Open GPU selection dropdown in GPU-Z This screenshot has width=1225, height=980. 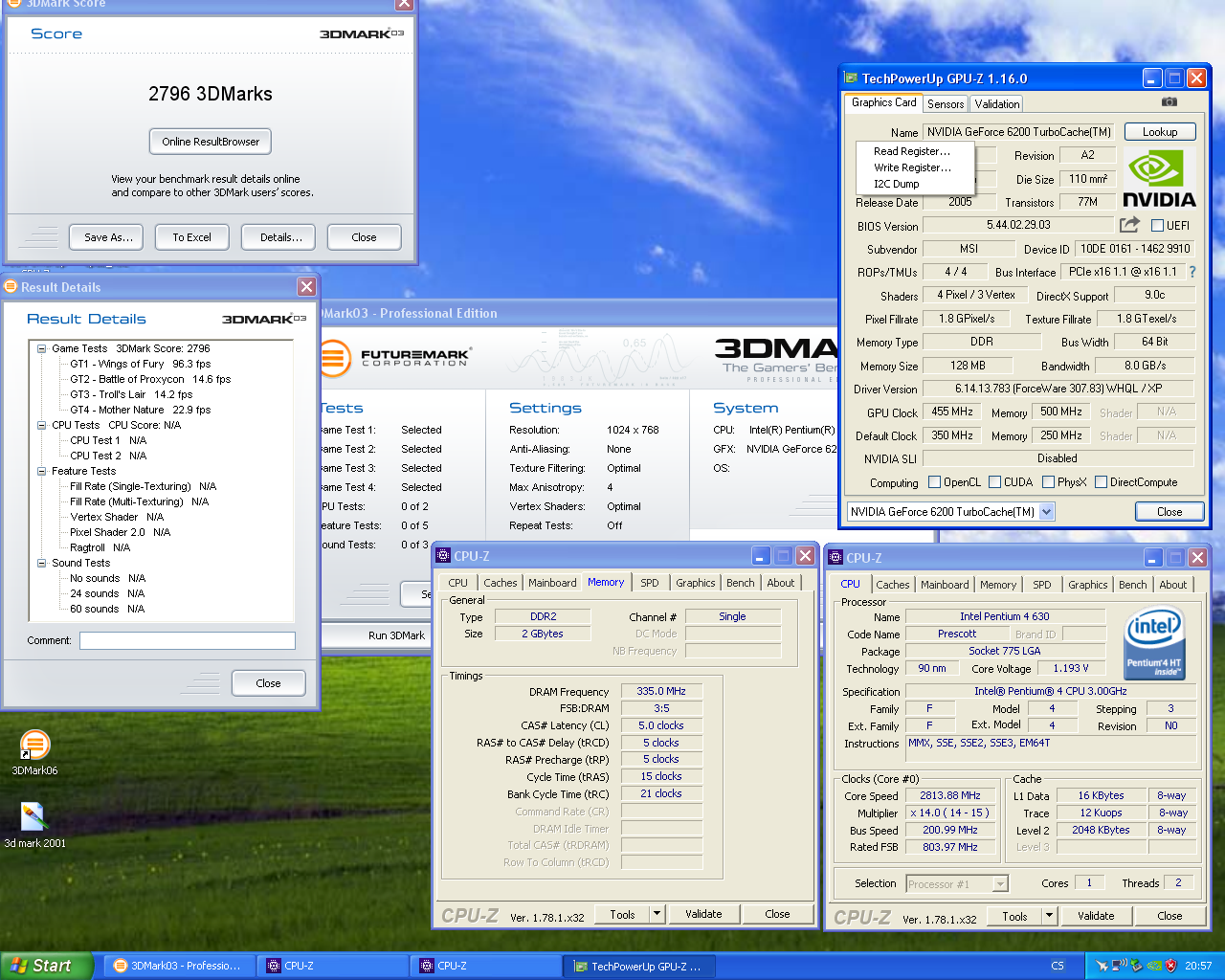click(x=1047, y=512)
